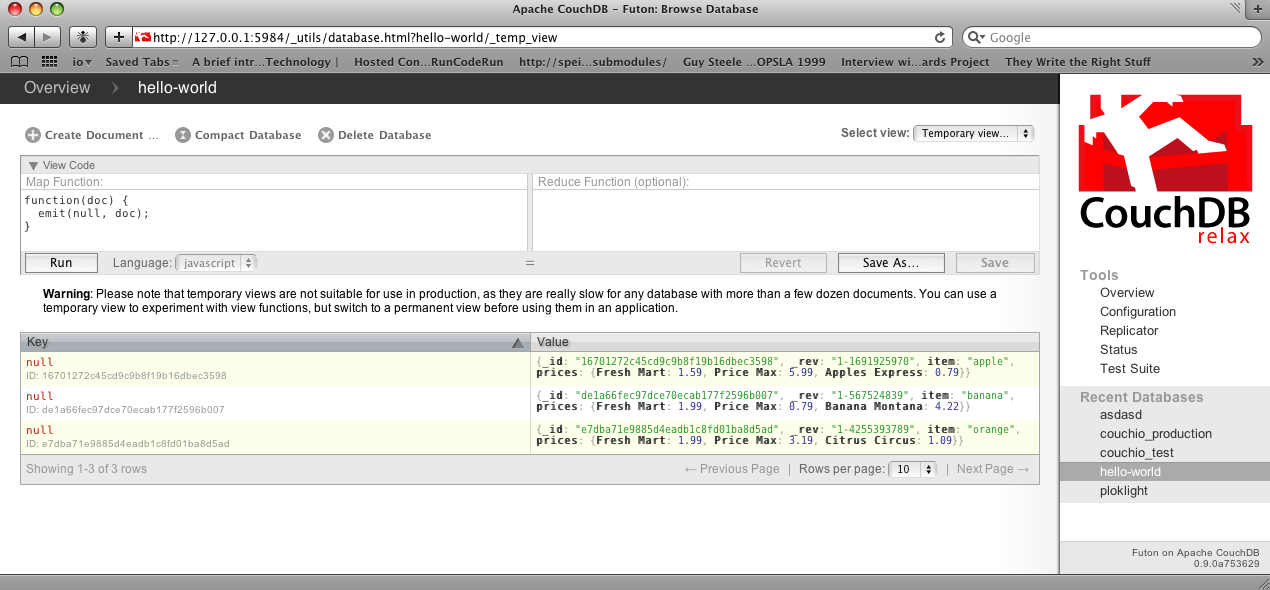Reload the page from the address bar
Viewport: 1270px width, 590px height.
point(940,37)
